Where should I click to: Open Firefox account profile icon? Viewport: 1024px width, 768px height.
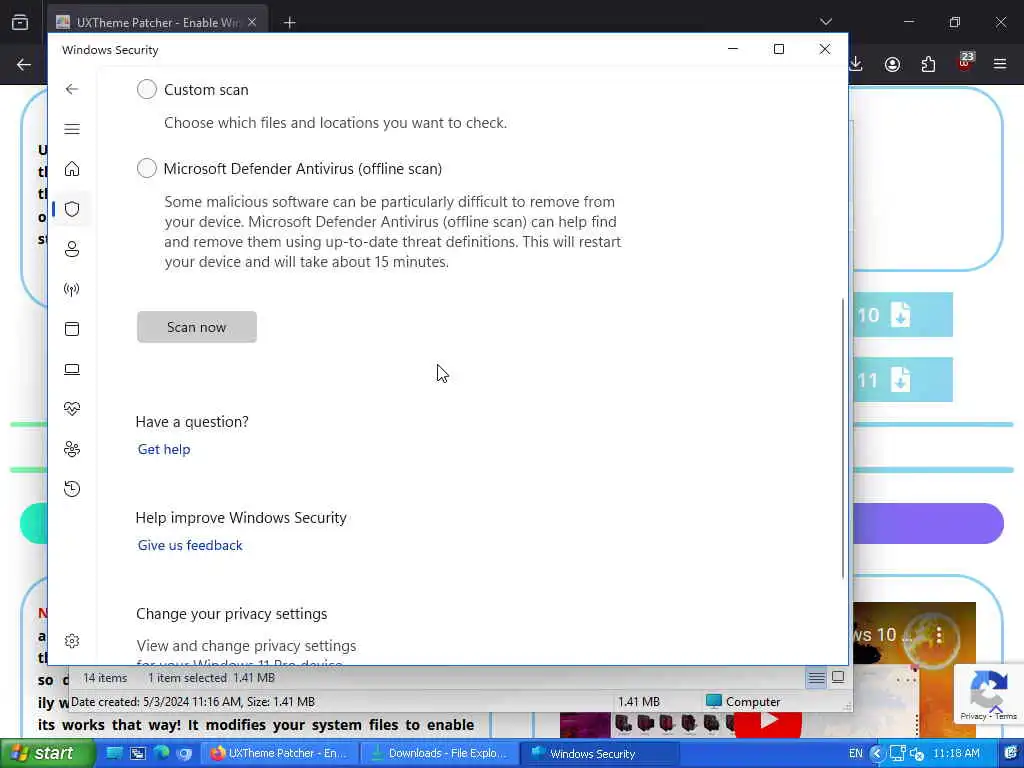click(892, 64)
